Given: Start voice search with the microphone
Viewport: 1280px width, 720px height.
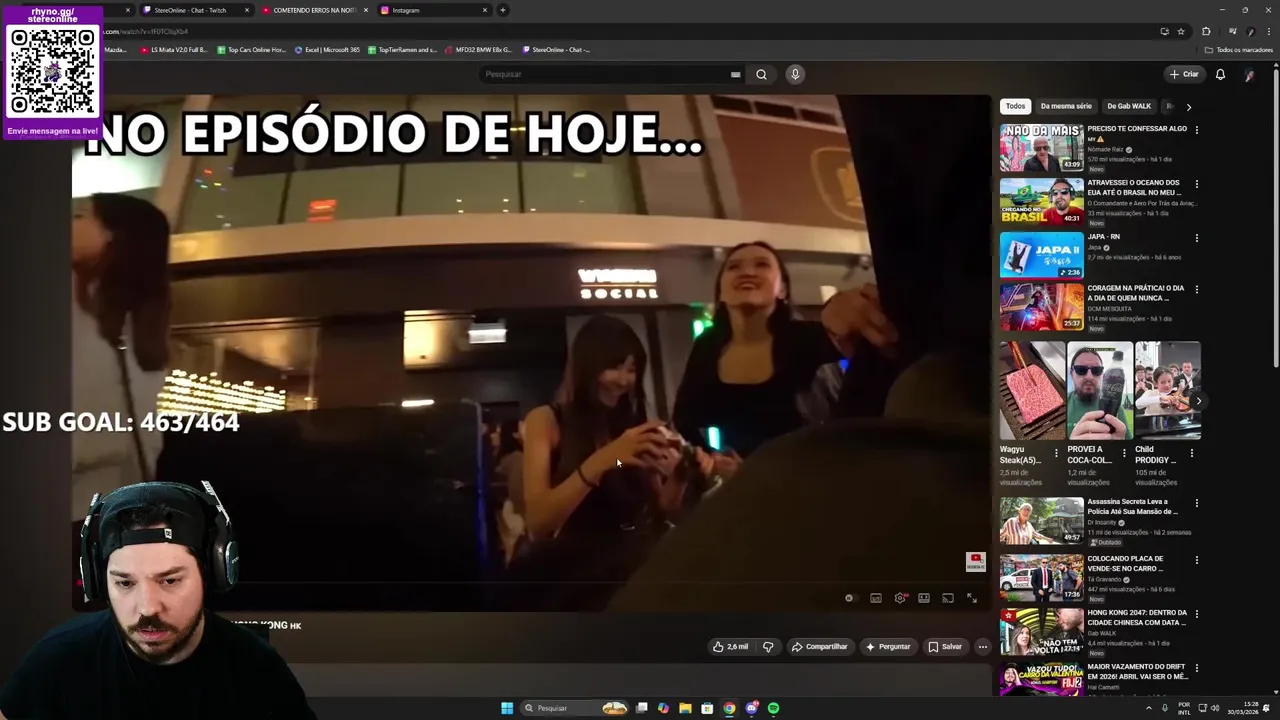Looking at the screenshot, I should (795, 74).
